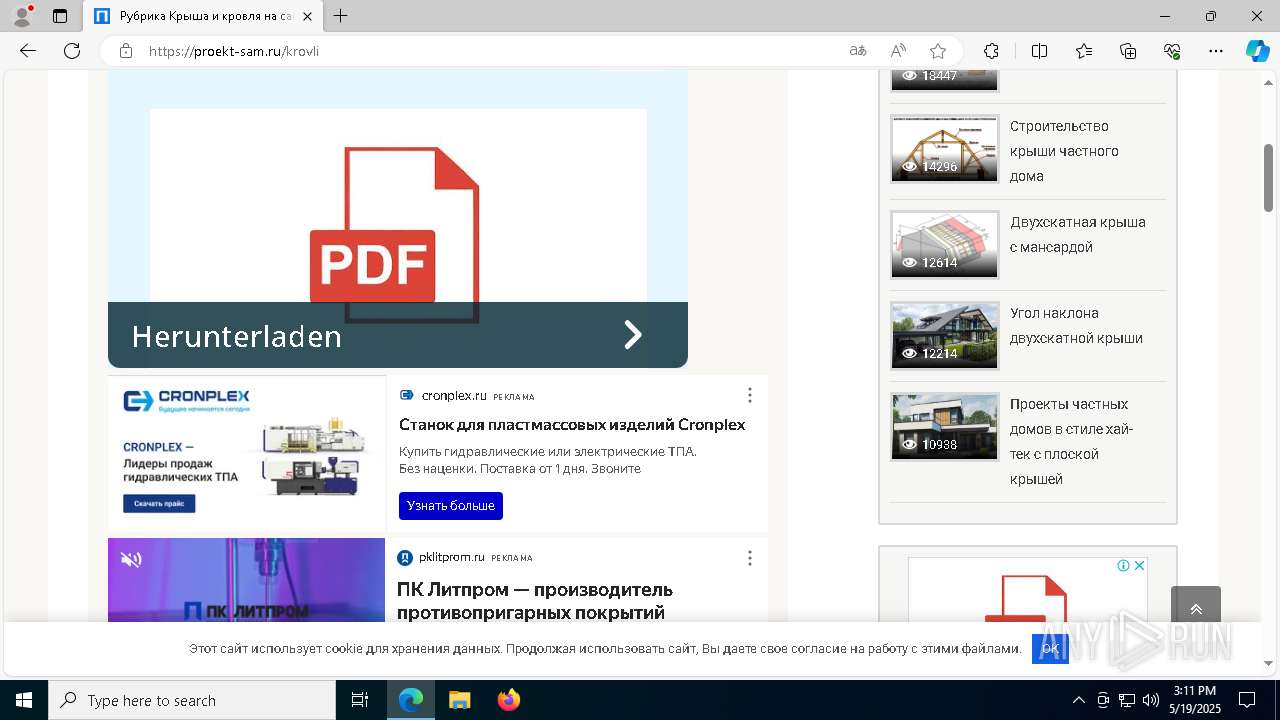Image resolution: width=1280 pixels, height=720 pixels.
Task: Open Microsoft Edge from the taskbar
Action: tap(411, 700)
